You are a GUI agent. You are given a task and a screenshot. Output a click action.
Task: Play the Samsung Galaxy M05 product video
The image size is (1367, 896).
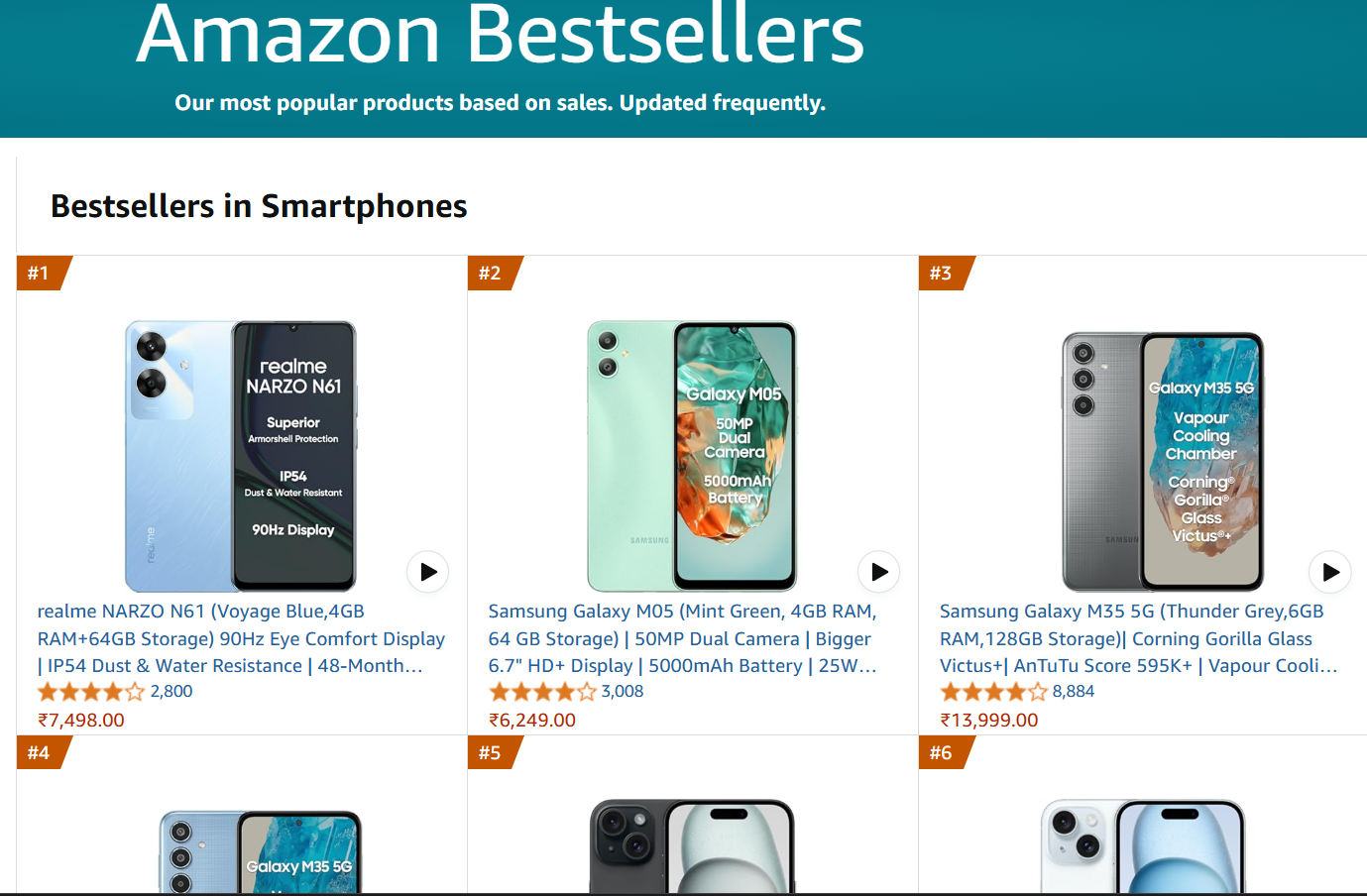(879, 572)
